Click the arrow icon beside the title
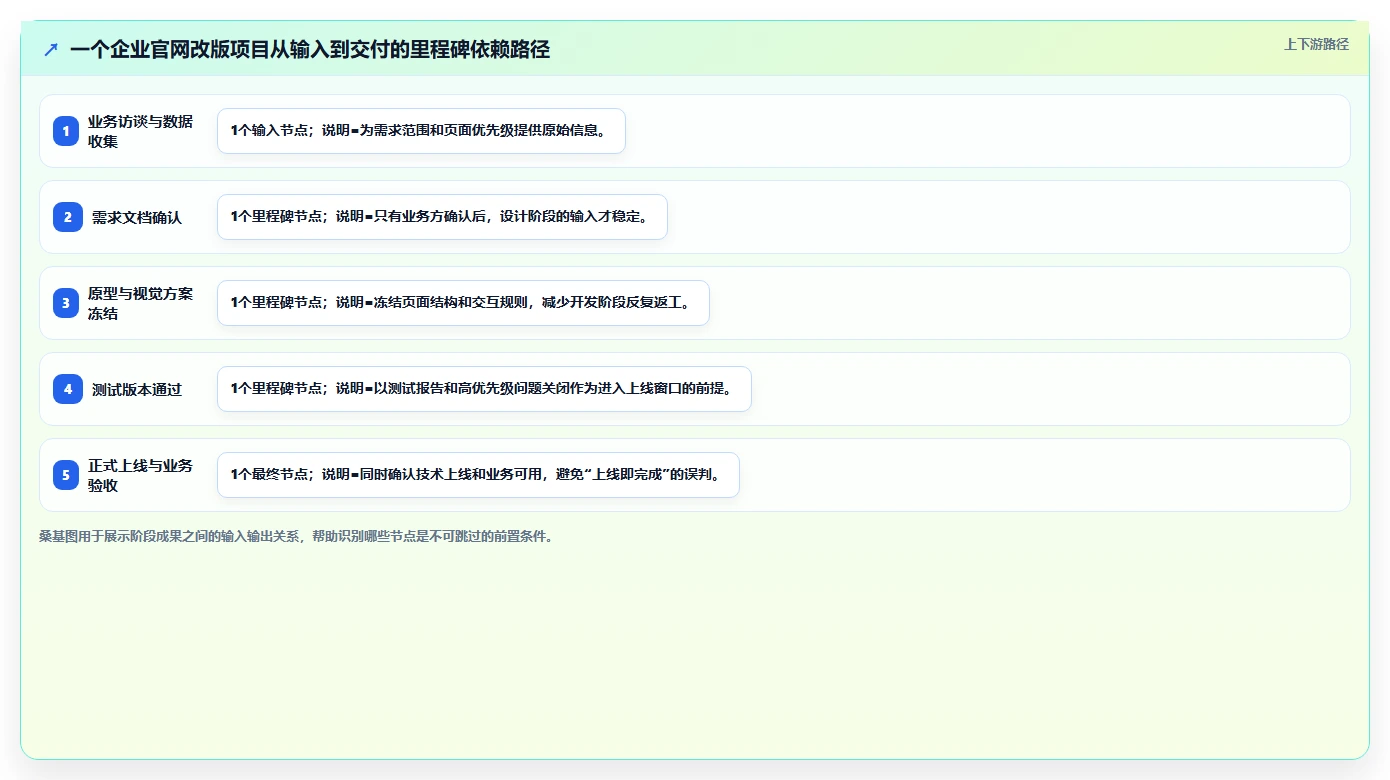The image size is (1390, 780). pyautogui.click(x=51, y=49)
